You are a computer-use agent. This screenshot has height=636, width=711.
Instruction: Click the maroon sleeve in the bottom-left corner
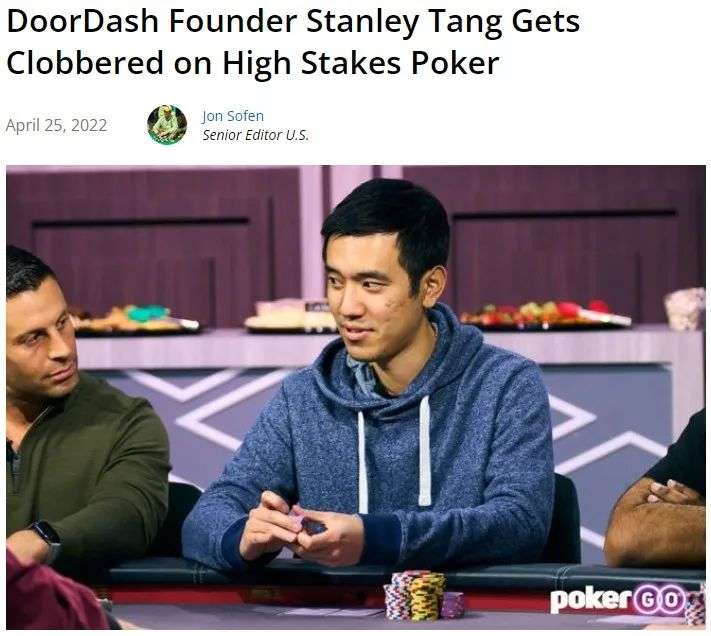50,594
